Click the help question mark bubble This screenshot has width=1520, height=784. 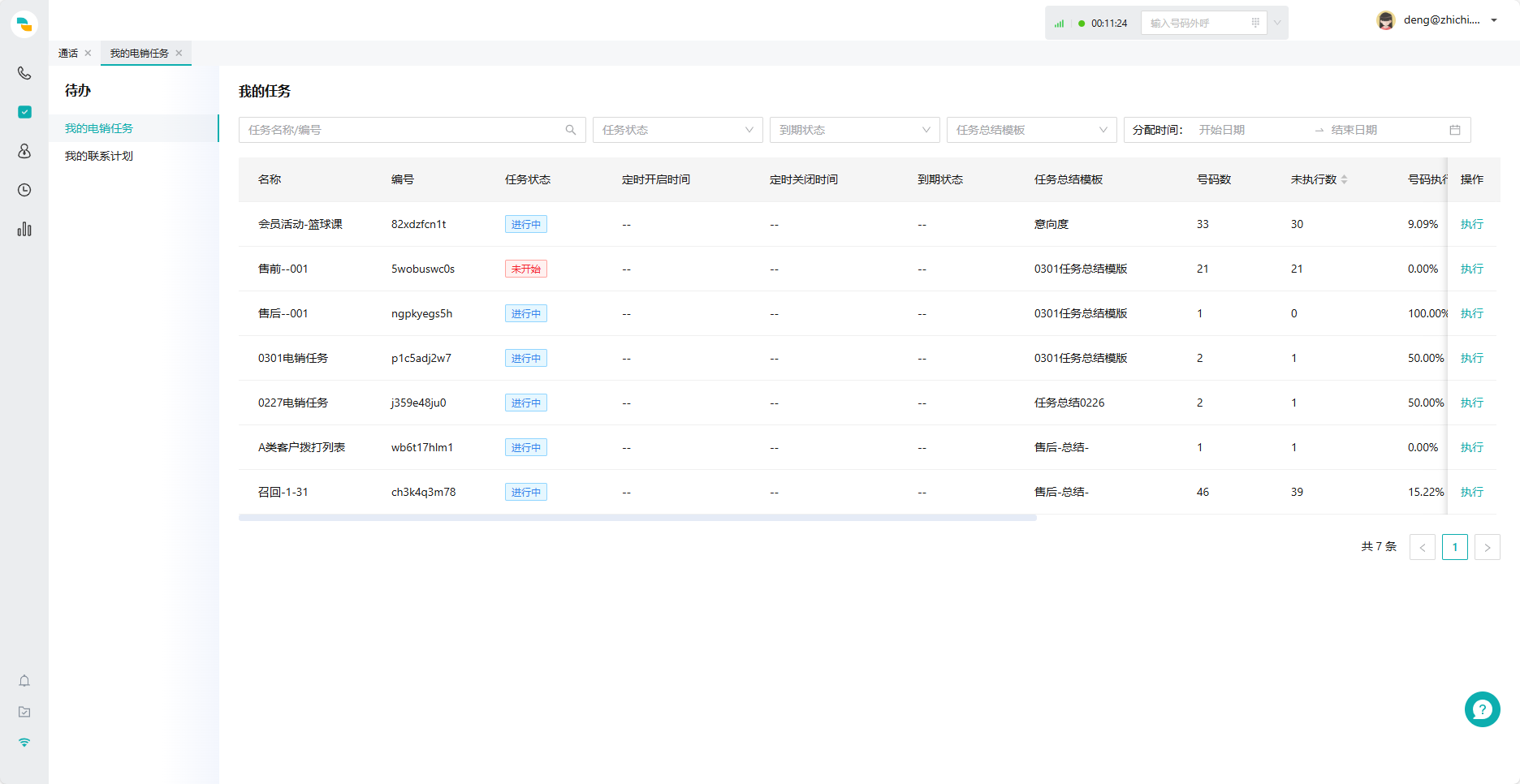coord(1483,709)
